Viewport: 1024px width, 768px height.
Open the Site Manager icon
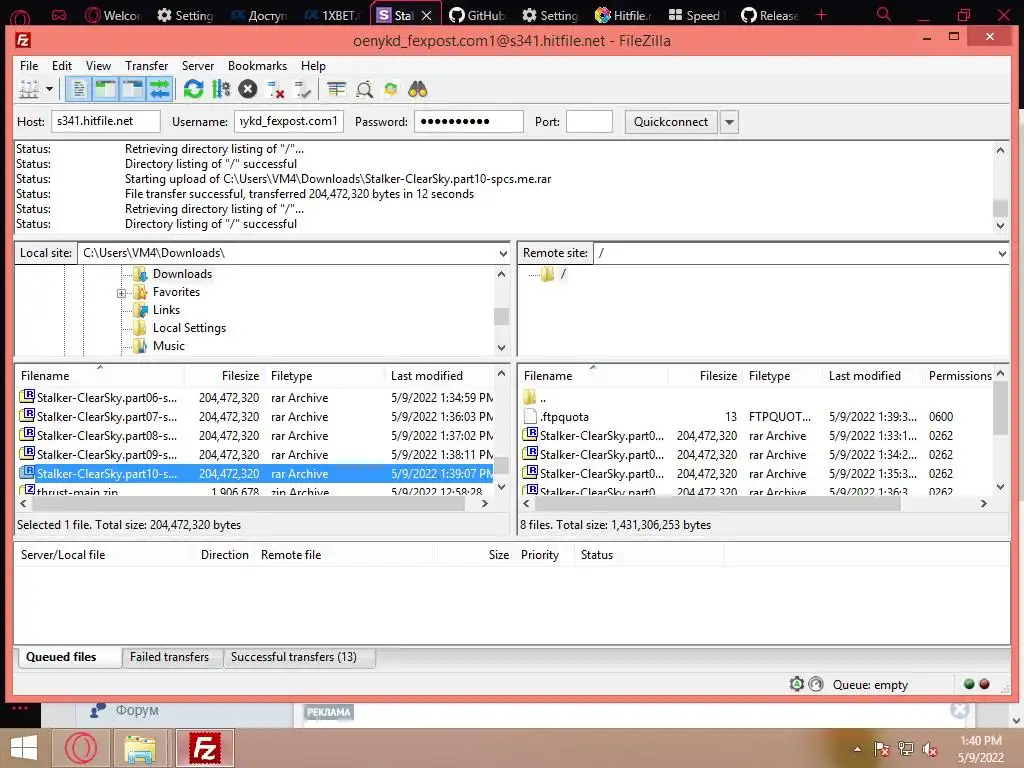(29, 89)
